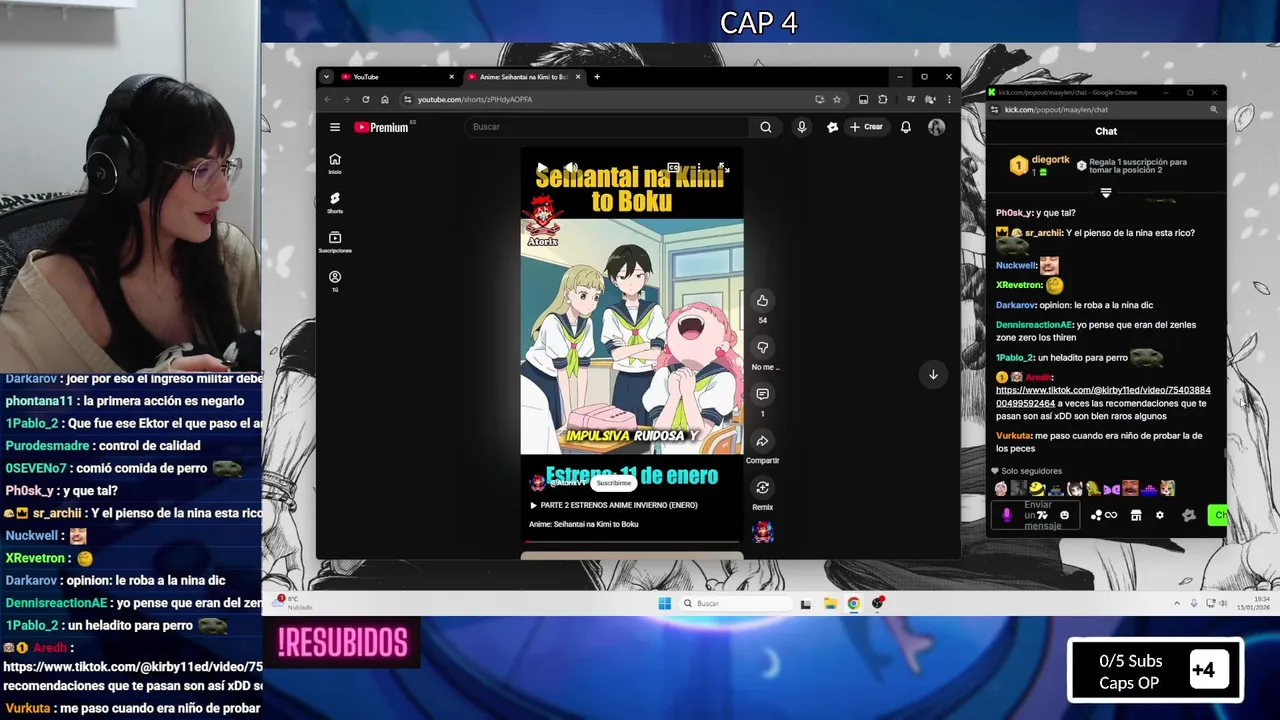Open the Short's comments
The width and height of the screenshot is (1280, 720).
tap(762, 394)
